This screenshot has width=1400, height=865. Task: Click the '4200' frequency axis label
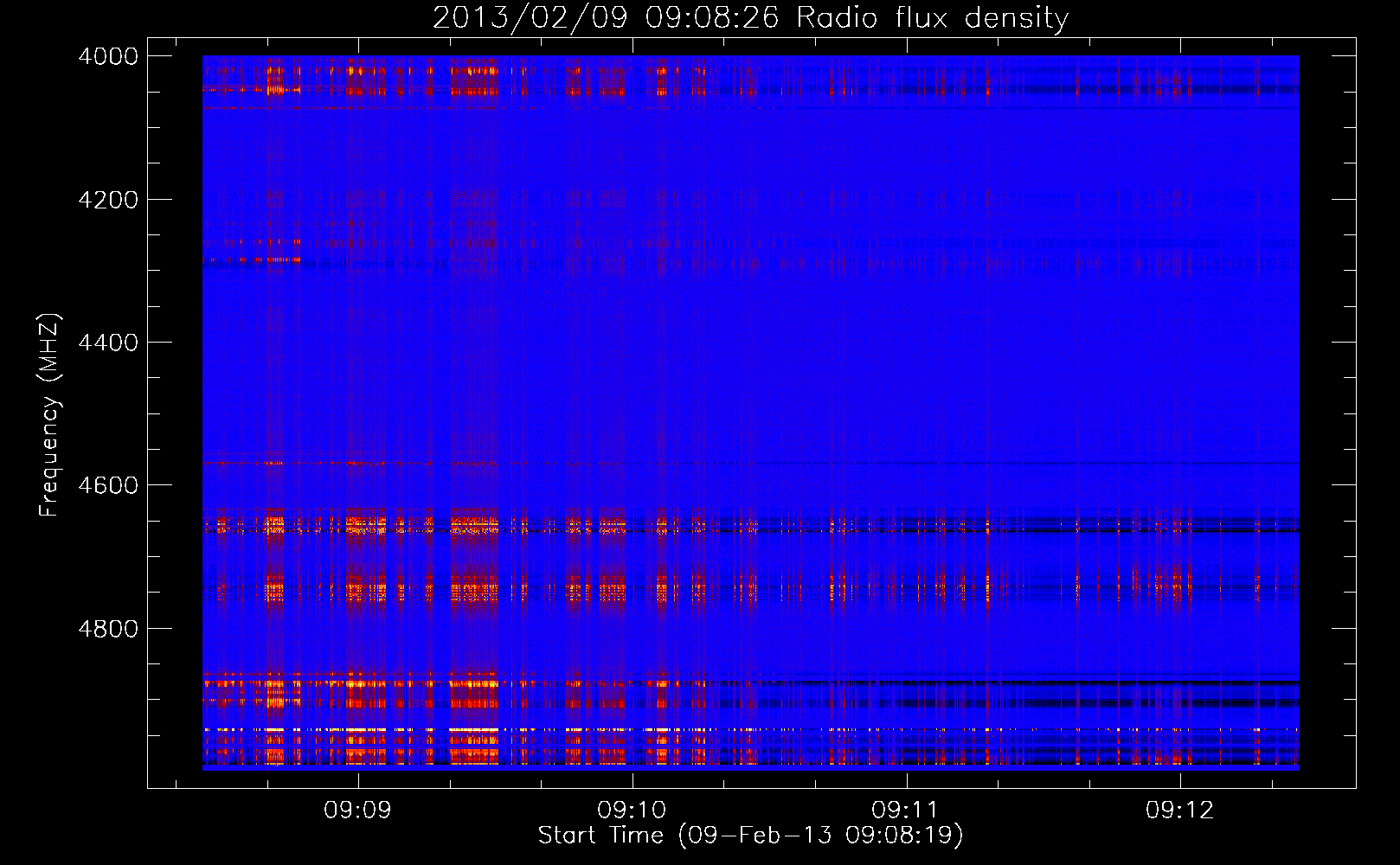pos(108,200)
